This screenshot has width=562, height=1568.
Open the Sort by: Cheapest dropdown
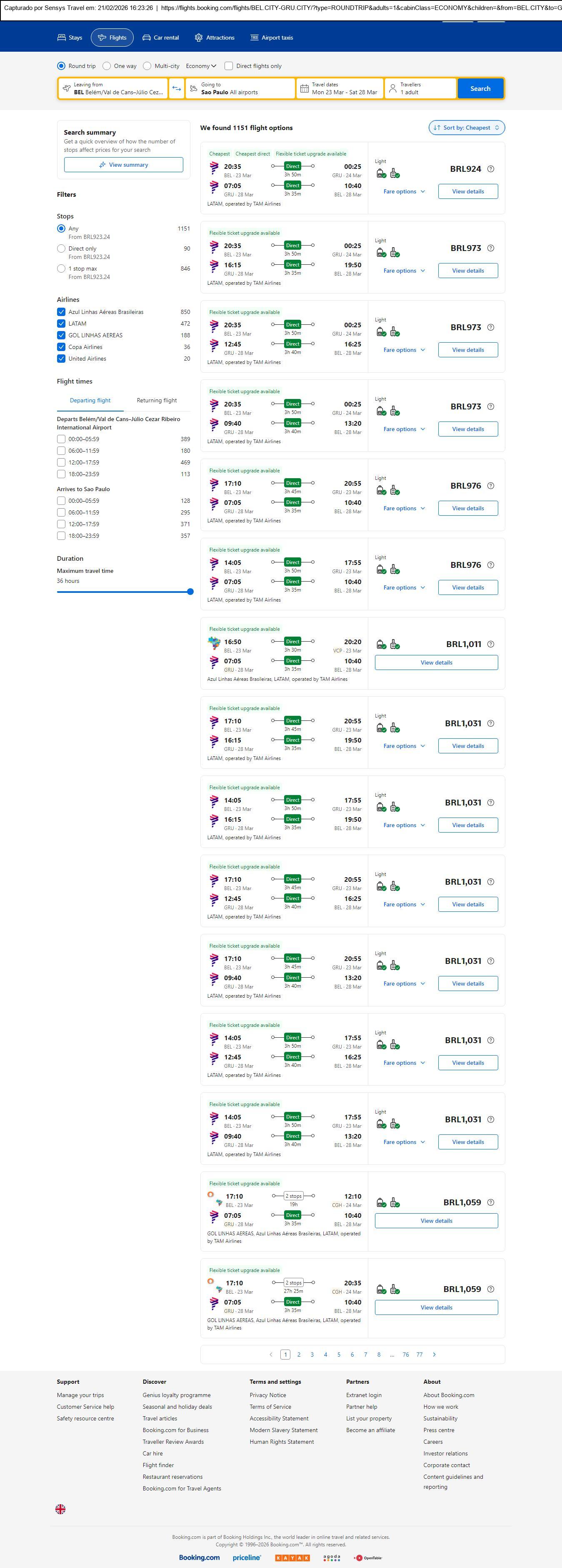click(x=467, y=128)
